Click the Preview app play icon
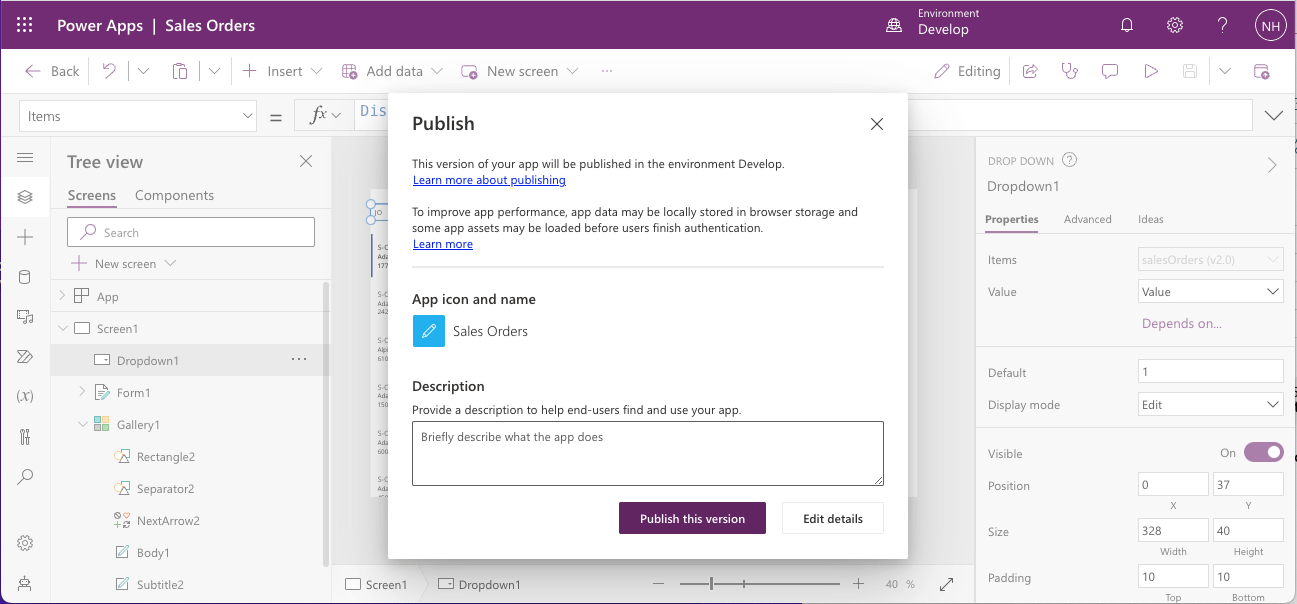This screenshot has height=604, width=1297. [x=1151, y=71]
